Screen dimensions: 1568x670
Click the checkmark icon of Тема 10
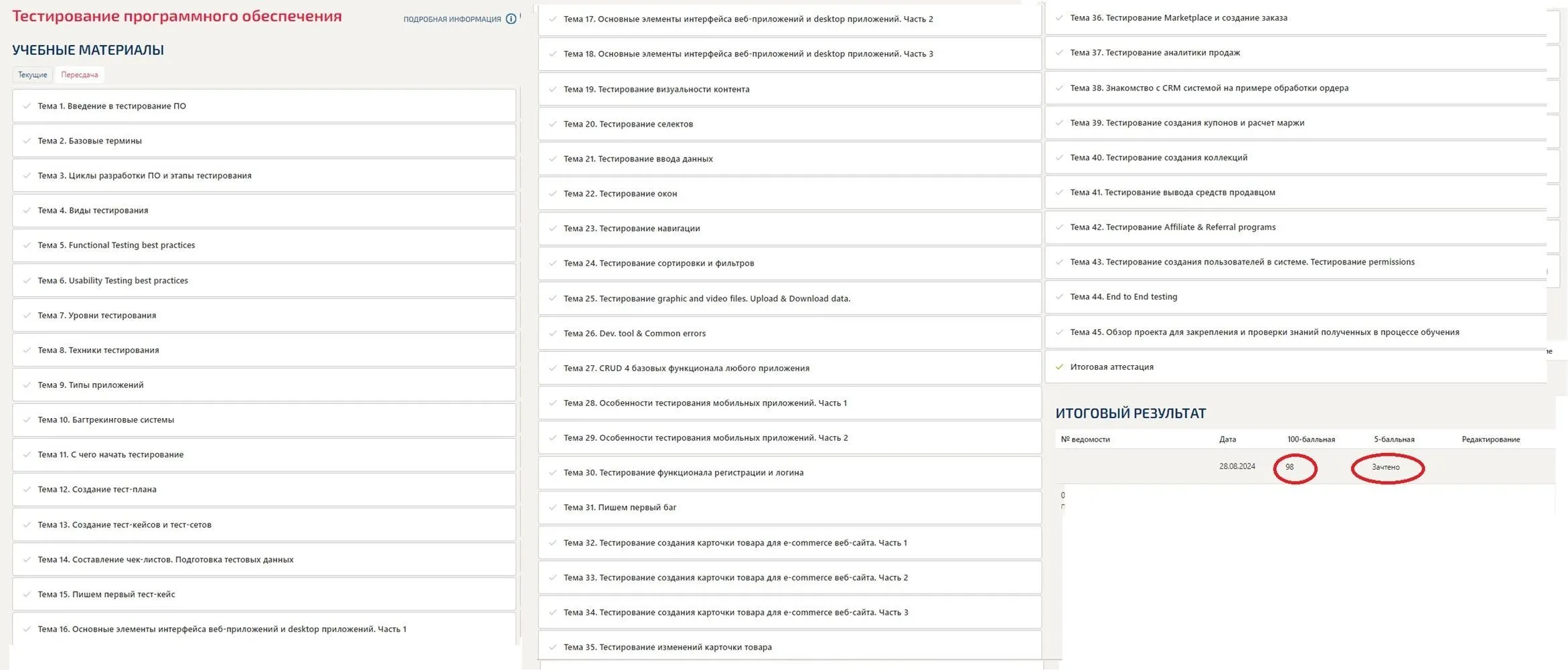point(27,419)
